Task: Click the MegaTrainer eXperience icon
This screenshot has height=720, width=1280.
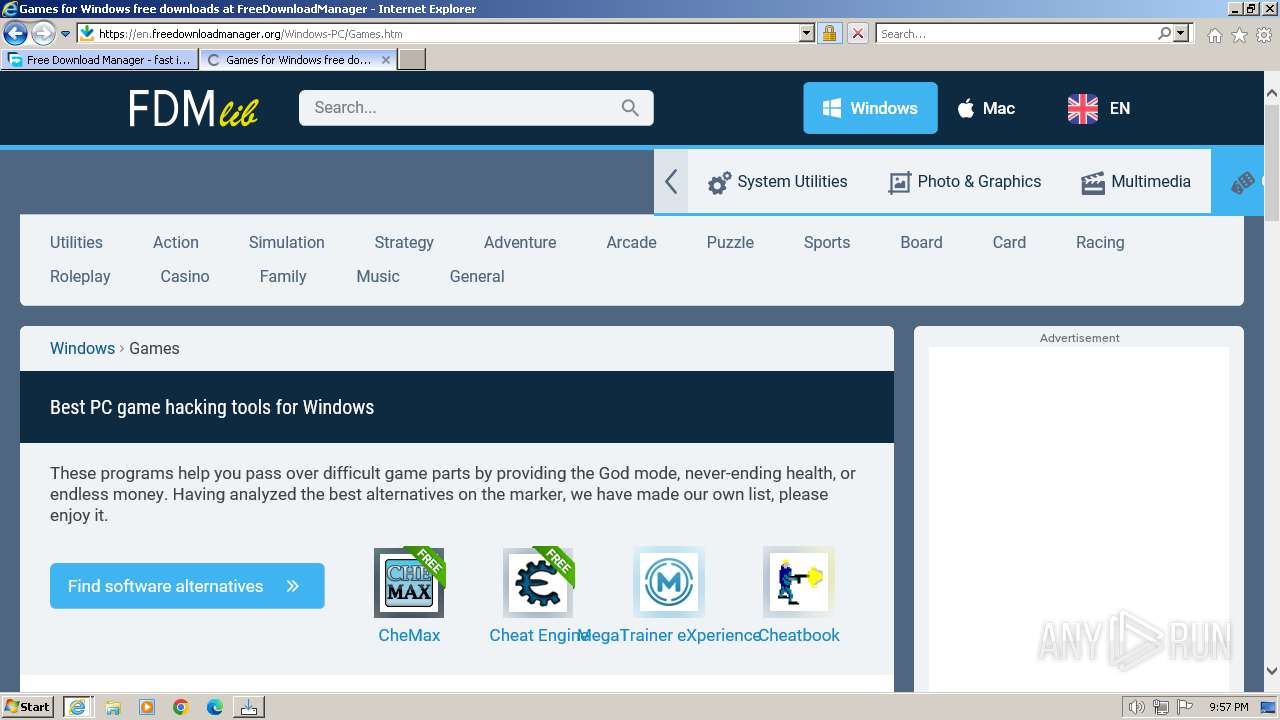Action: coord(669,582)
